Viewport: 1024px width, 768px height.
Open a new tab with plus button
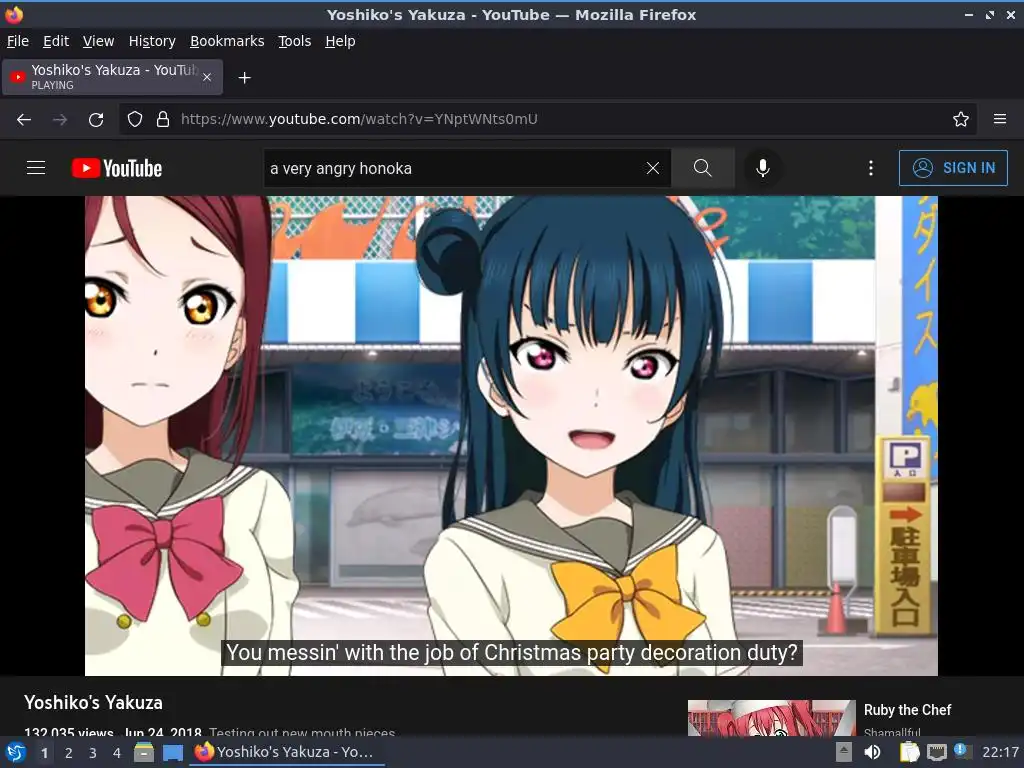[x=244, y=78]
